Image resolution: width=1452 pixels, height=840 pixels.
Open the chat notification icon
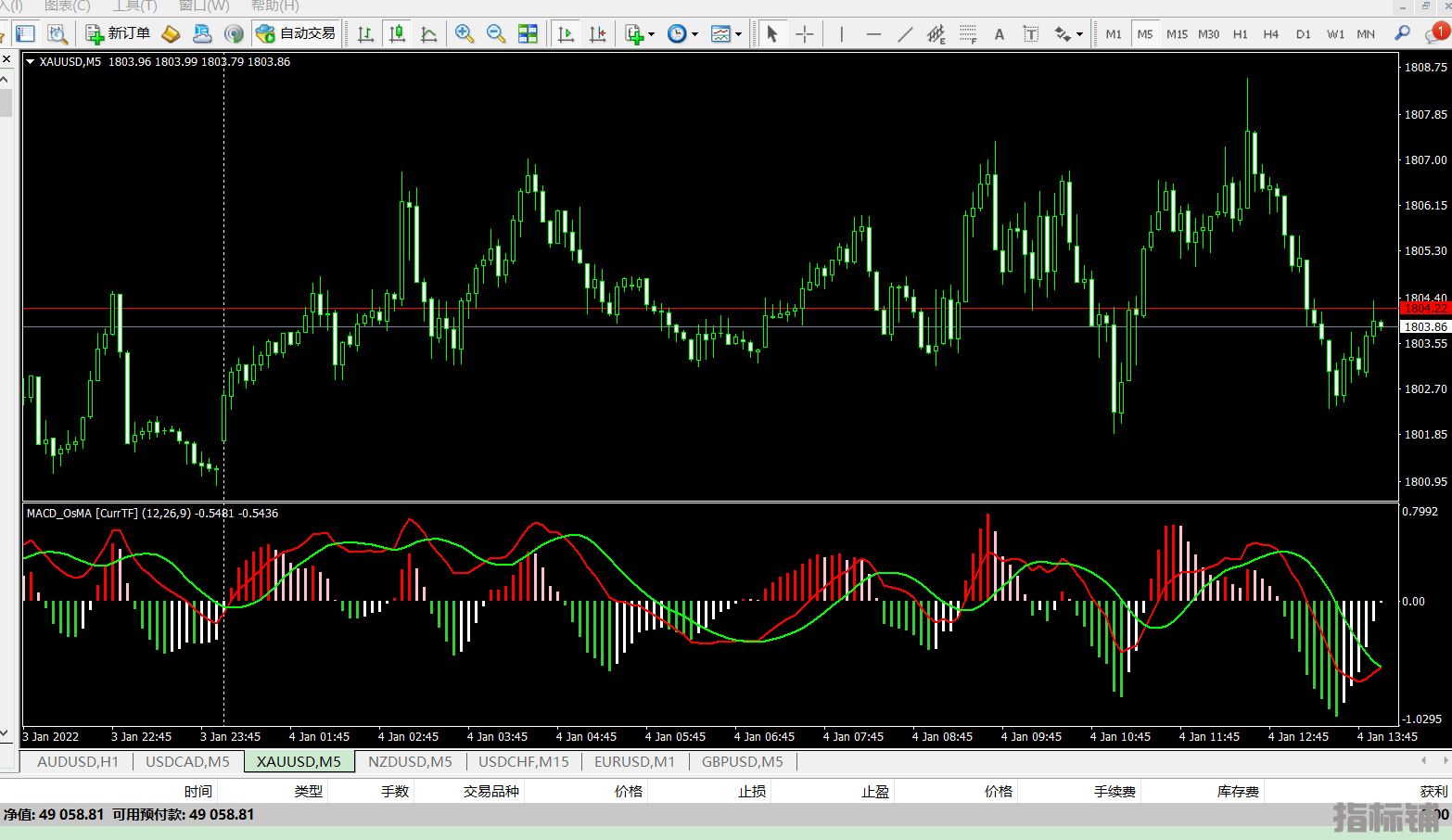coord(1435,34)
